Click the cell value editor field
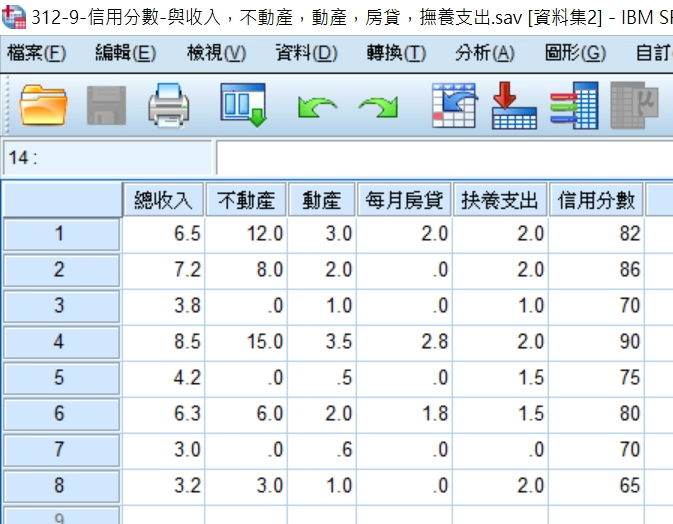The image size is (673, 524). tap(440, 159)
